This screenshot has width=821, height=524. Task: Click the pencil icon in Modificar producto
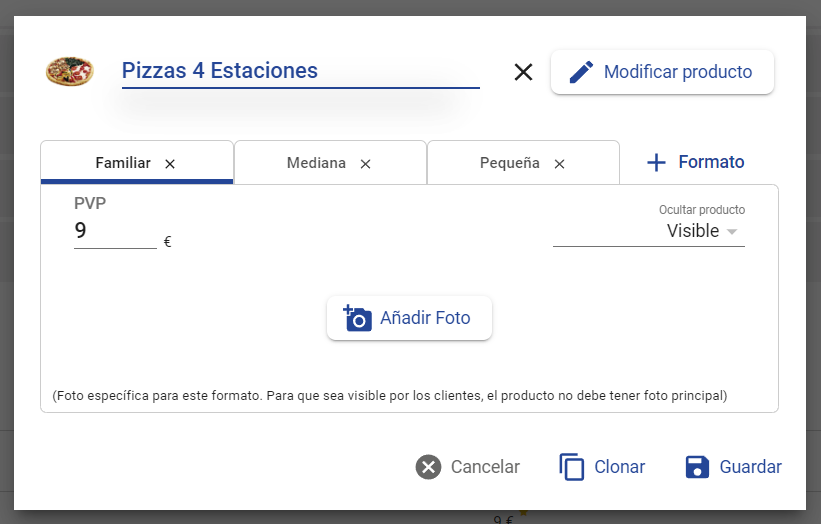click(x=581, y=72)
